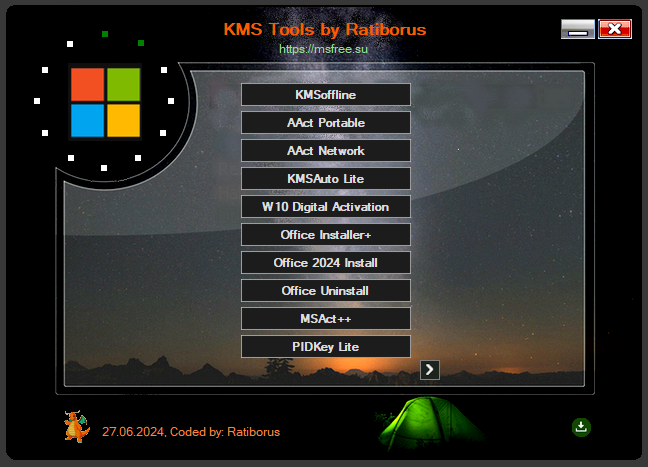Open W10 Digital Activation

coord(325,206)
